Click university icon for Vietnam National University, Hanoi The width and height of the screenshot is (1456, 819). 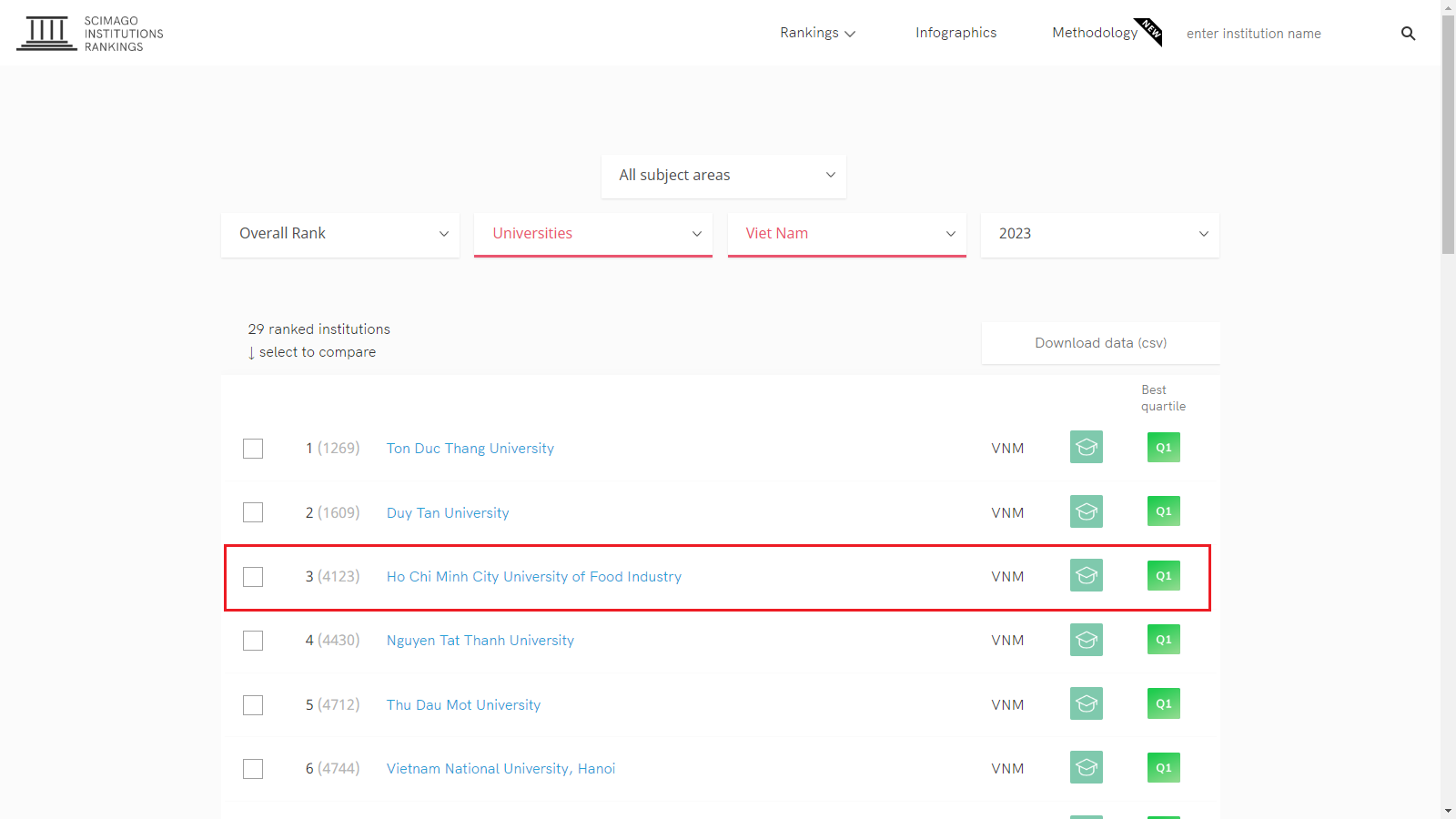pyautogui.click(x=1087, y=767)
